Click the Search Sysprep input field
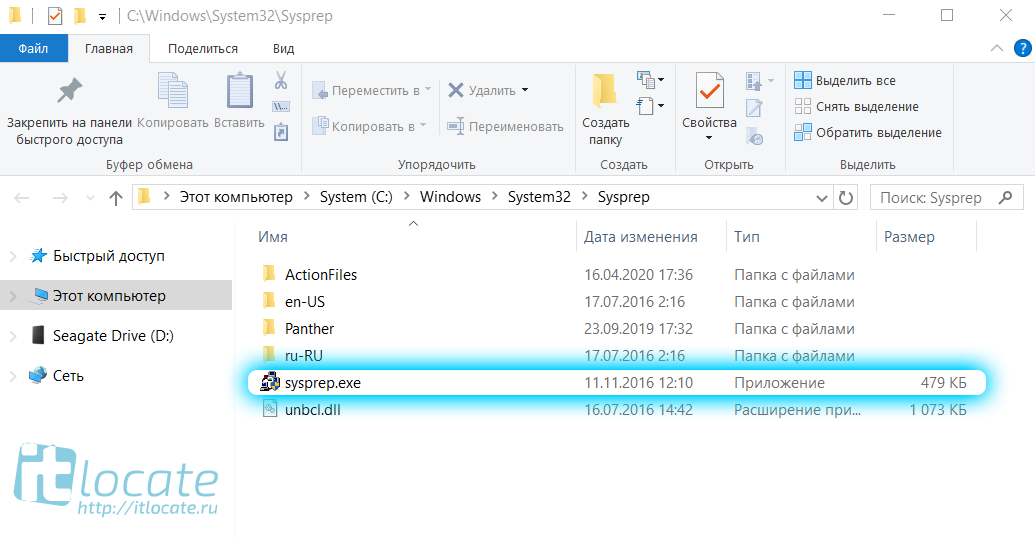The image size is (1035, 538). click(x=930, y=197)
